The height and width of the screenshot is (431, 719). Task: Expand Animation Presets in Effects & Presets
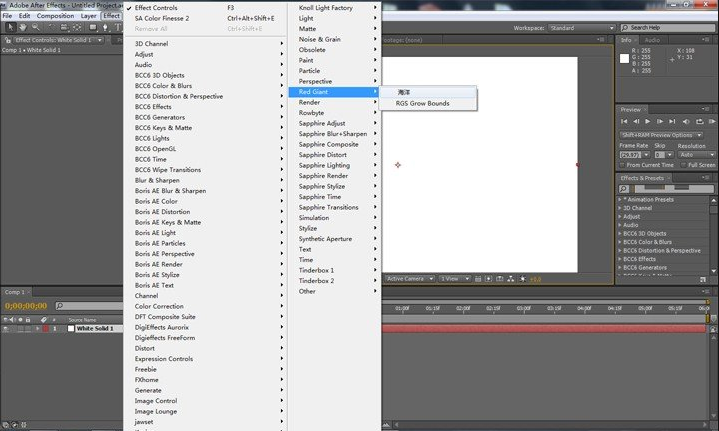pos(620,198)
